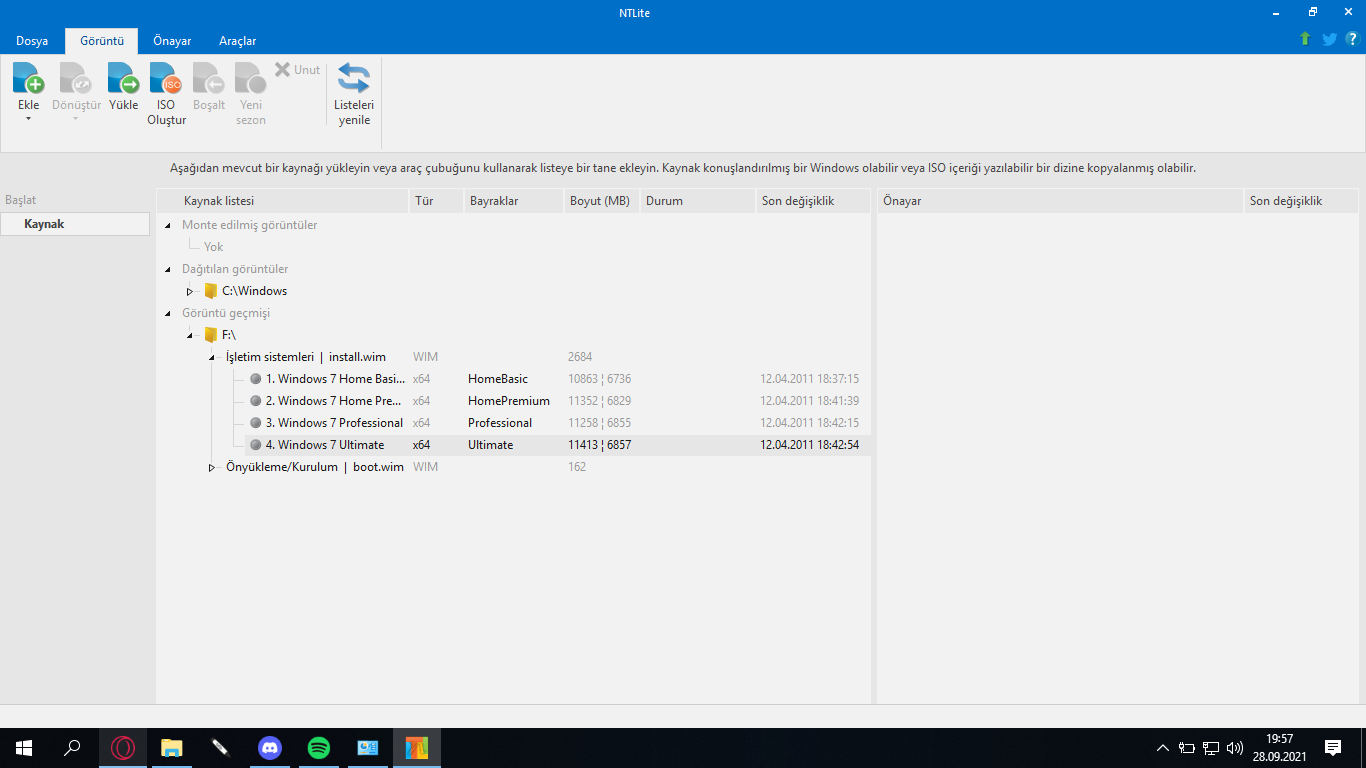Click the ISO Oluştur icon
1366x768 pixels.
[166, 78]
